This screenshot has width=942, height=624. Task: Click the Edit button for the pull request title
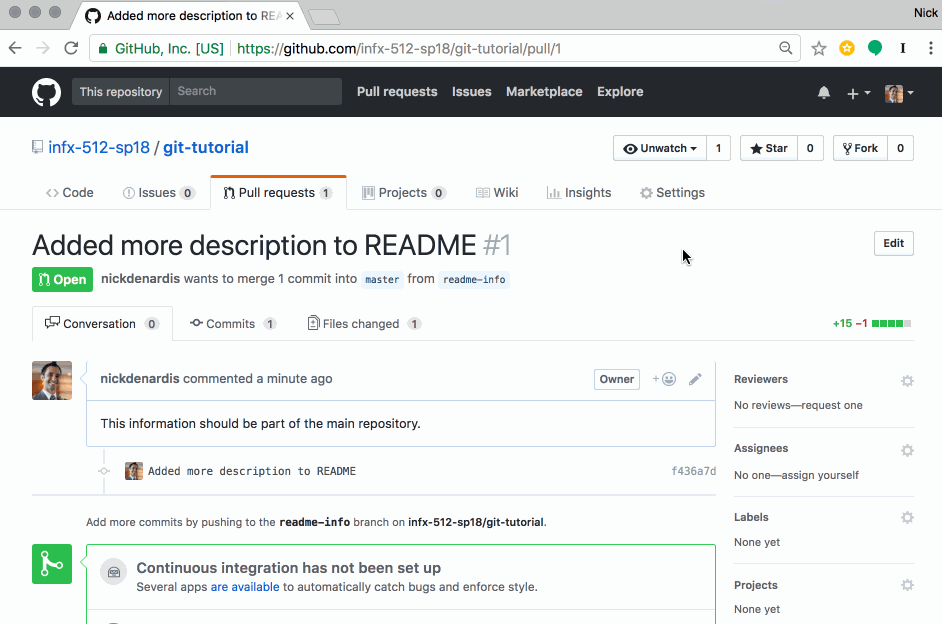click(x=893, y=243)
